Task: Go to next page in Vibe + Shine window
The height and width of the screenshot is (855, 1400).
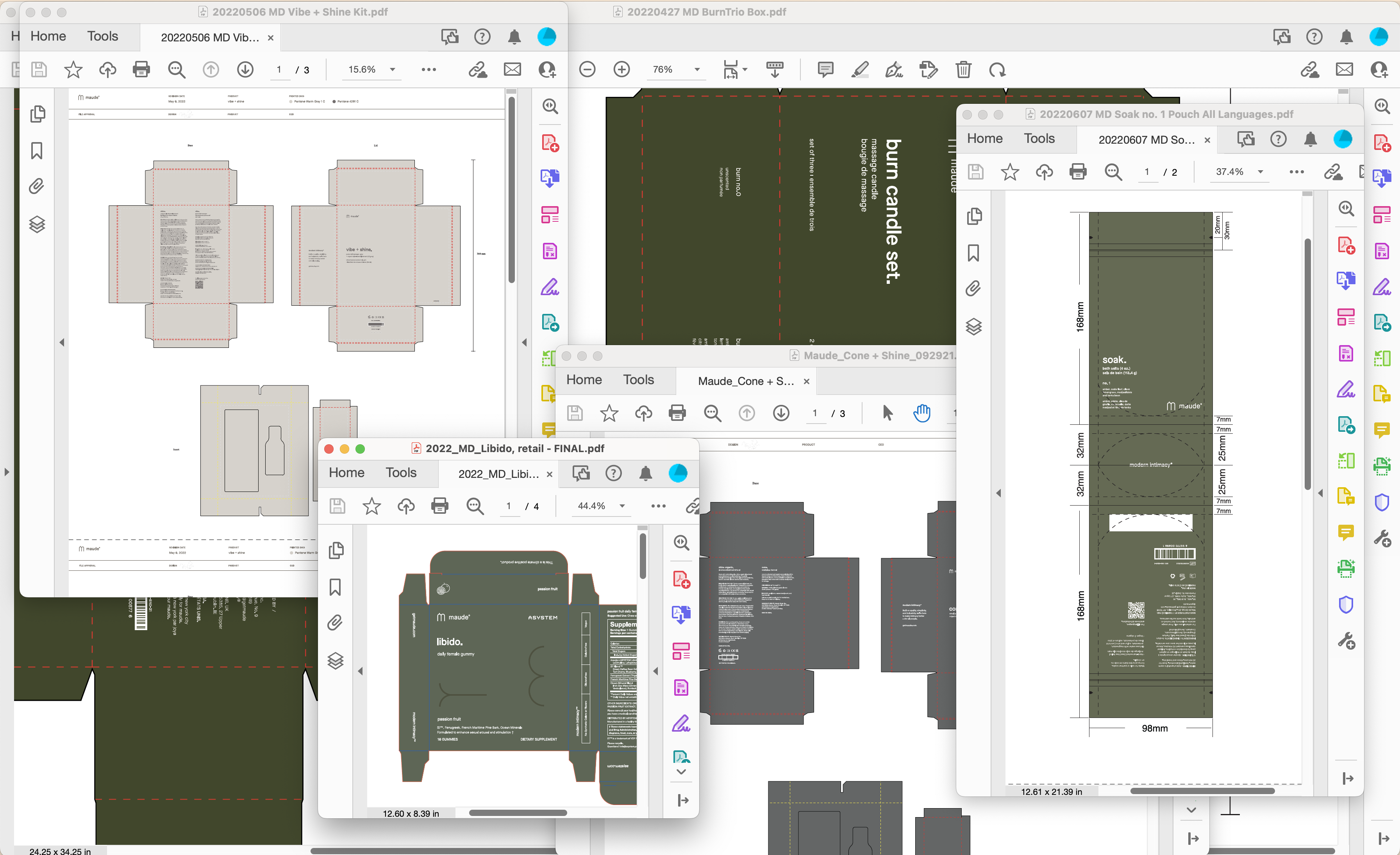Action: pyautogui.click(x=245, y=69)
